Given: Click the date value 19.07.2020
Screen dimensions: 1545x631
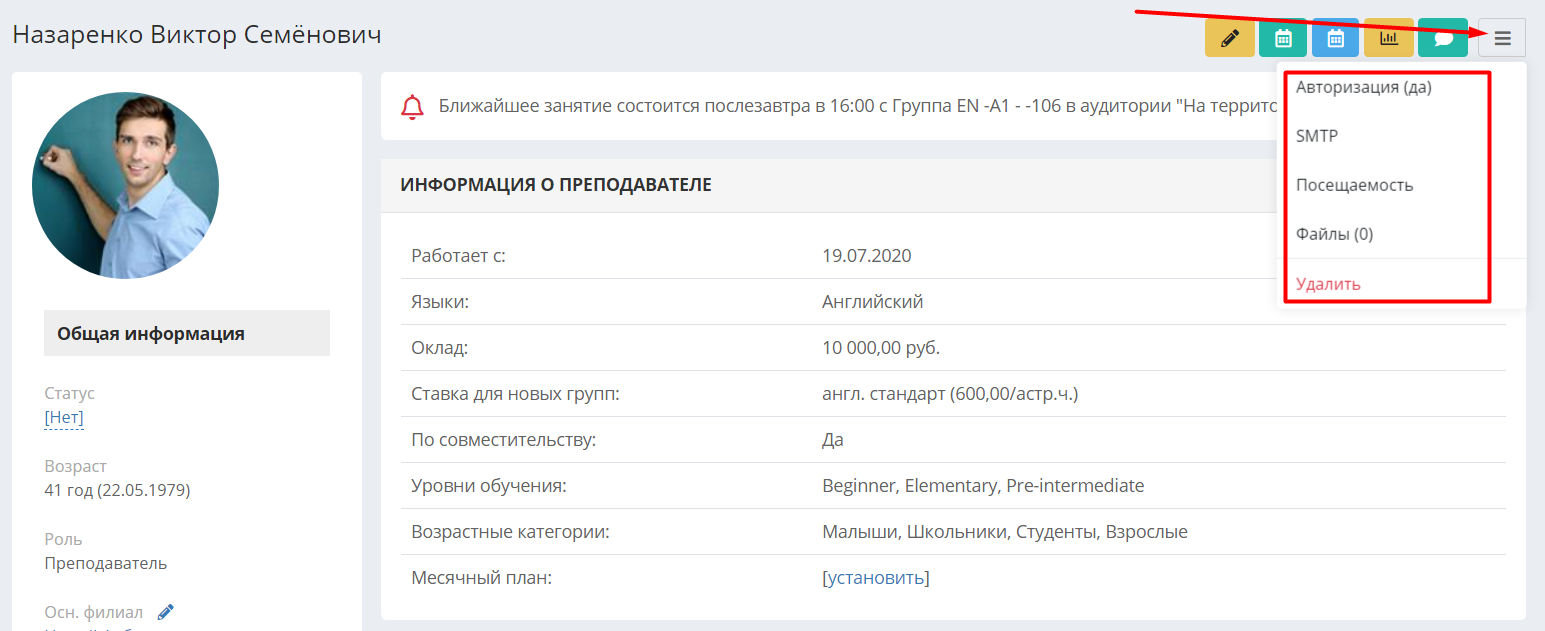Looking at the screenshot, I should [866, 256].
